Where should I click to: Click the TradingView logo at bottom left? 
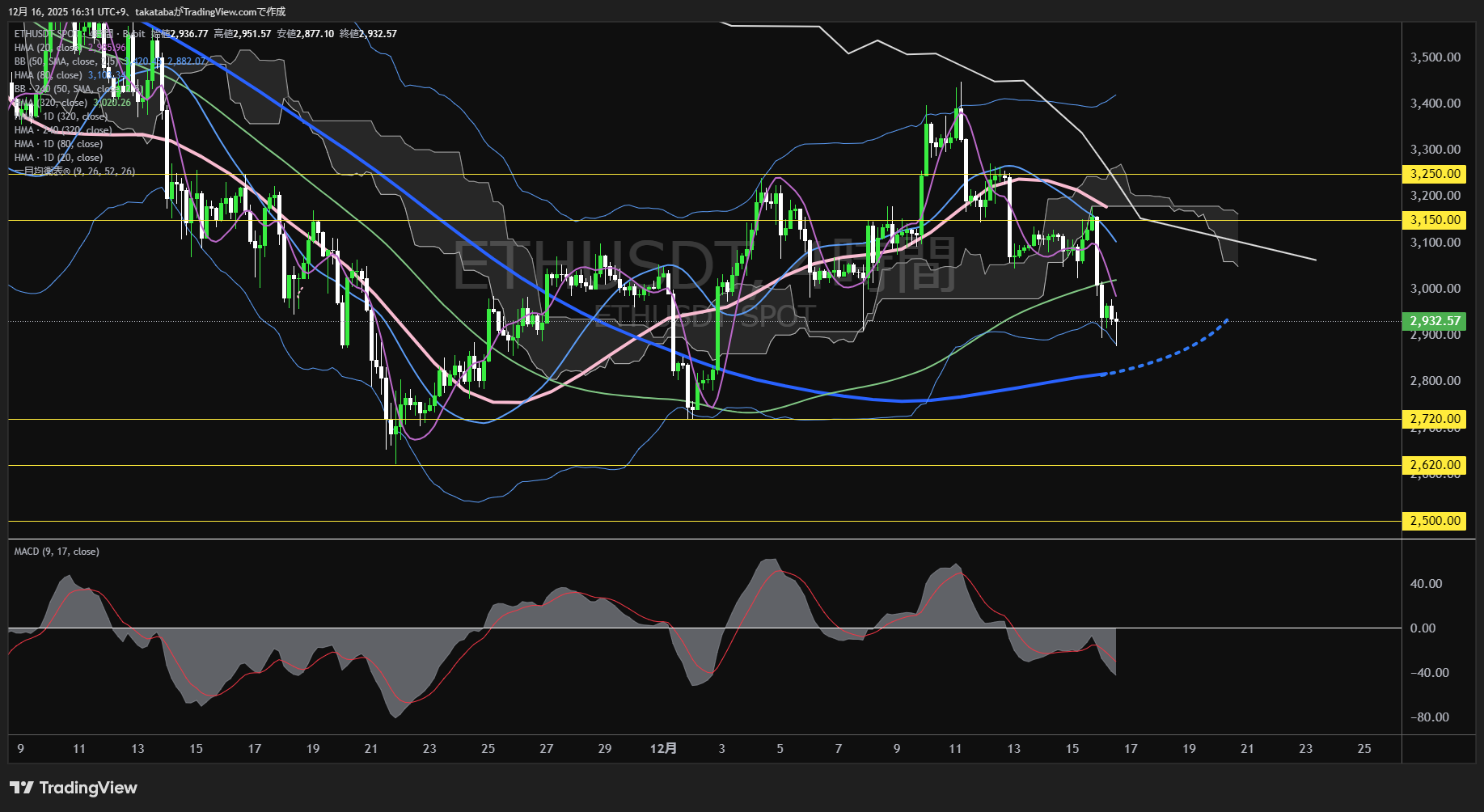coord(74,788)
